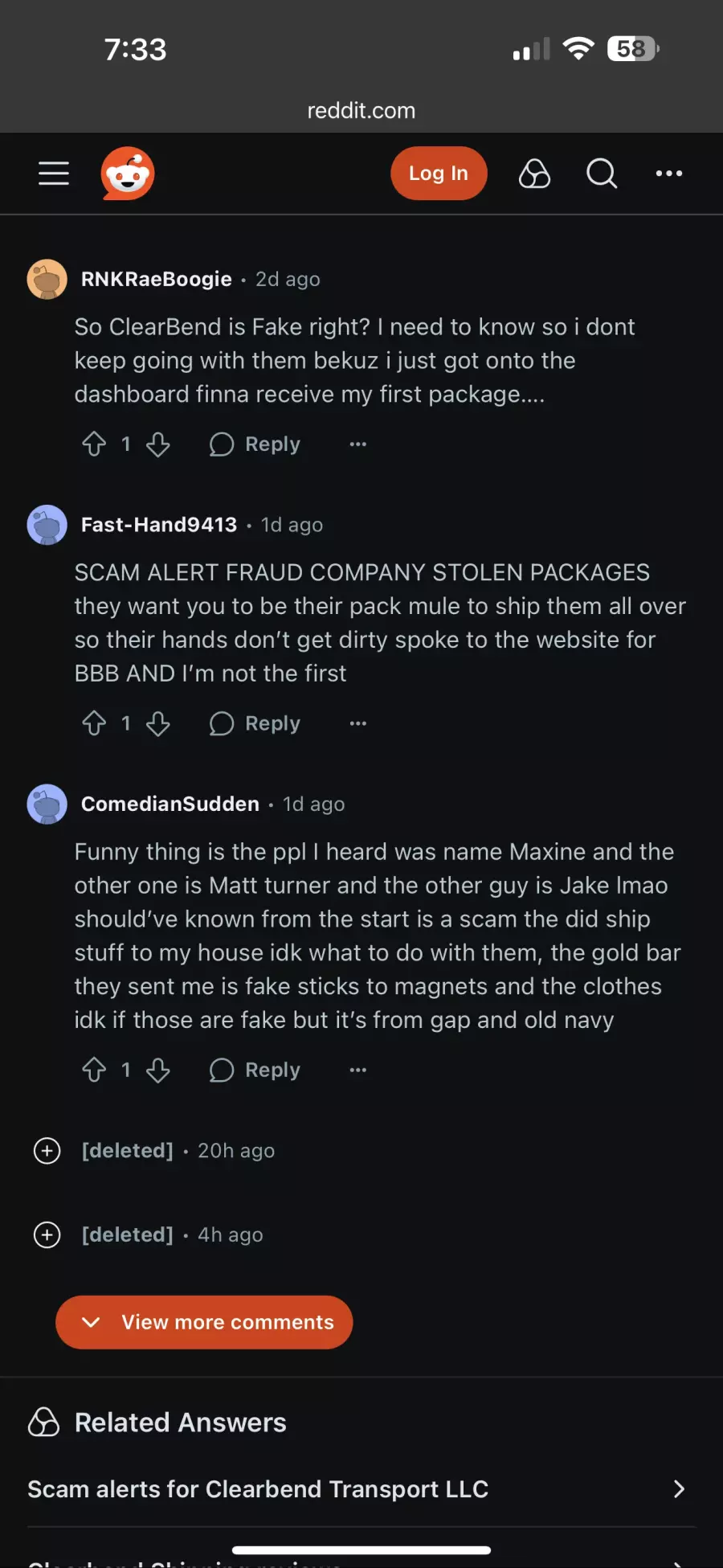Open the hamburger navigation menu
The image size is (723, 1568).
pos(54,174)
